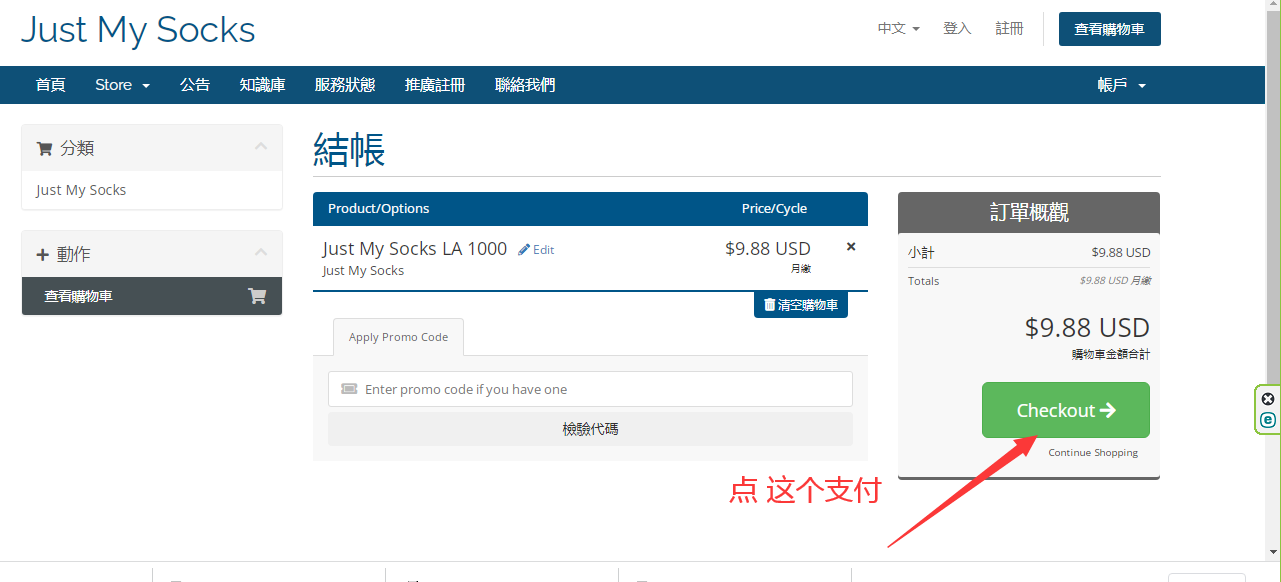Click the trash icon on the 清空購物車 button
The width and height of the screenshot is (1281, 582).
point(769,305)
